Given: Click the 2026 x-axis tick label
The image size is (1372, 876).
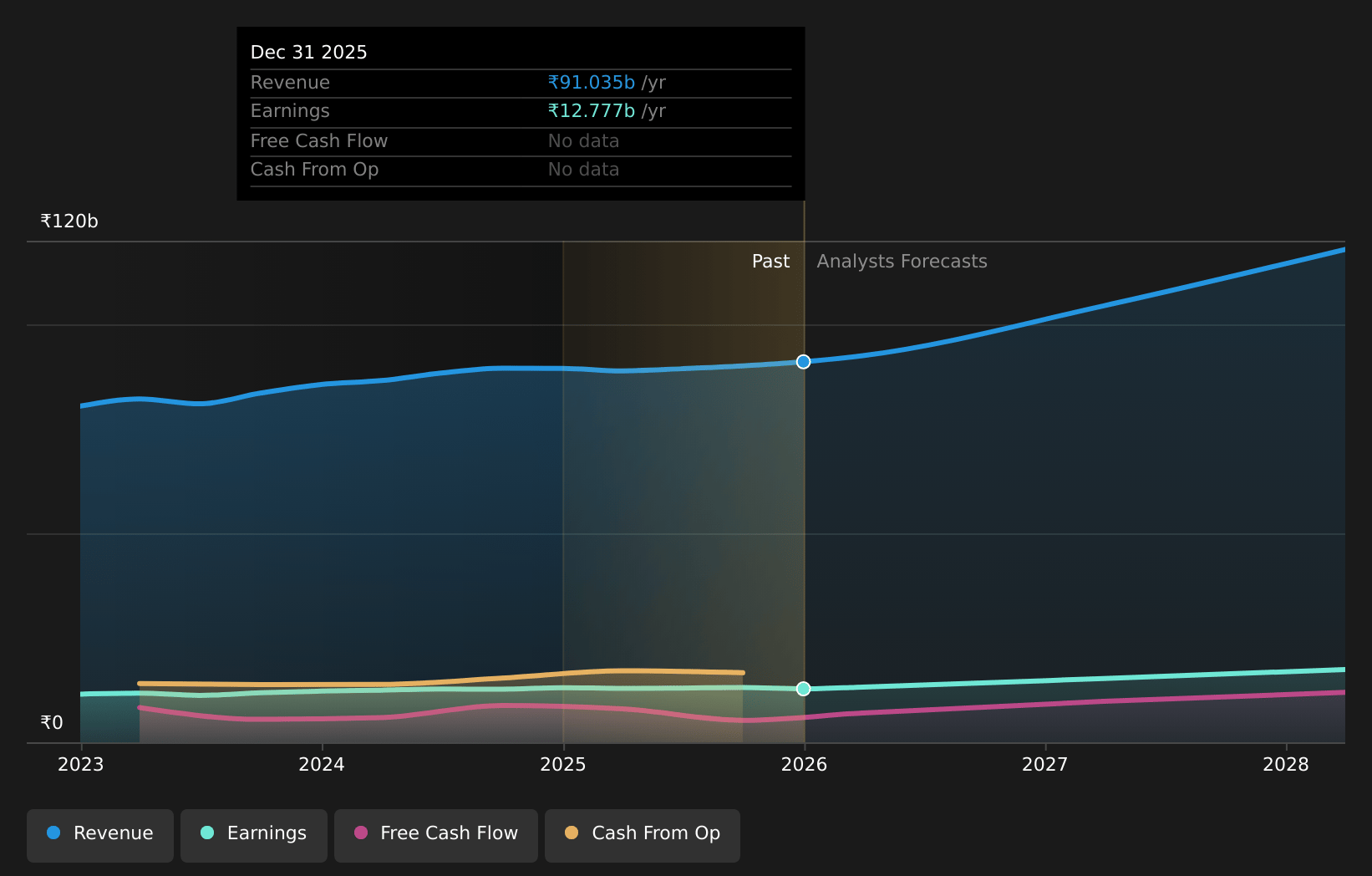Looking at the screenshot, I should tap(804, 765).
